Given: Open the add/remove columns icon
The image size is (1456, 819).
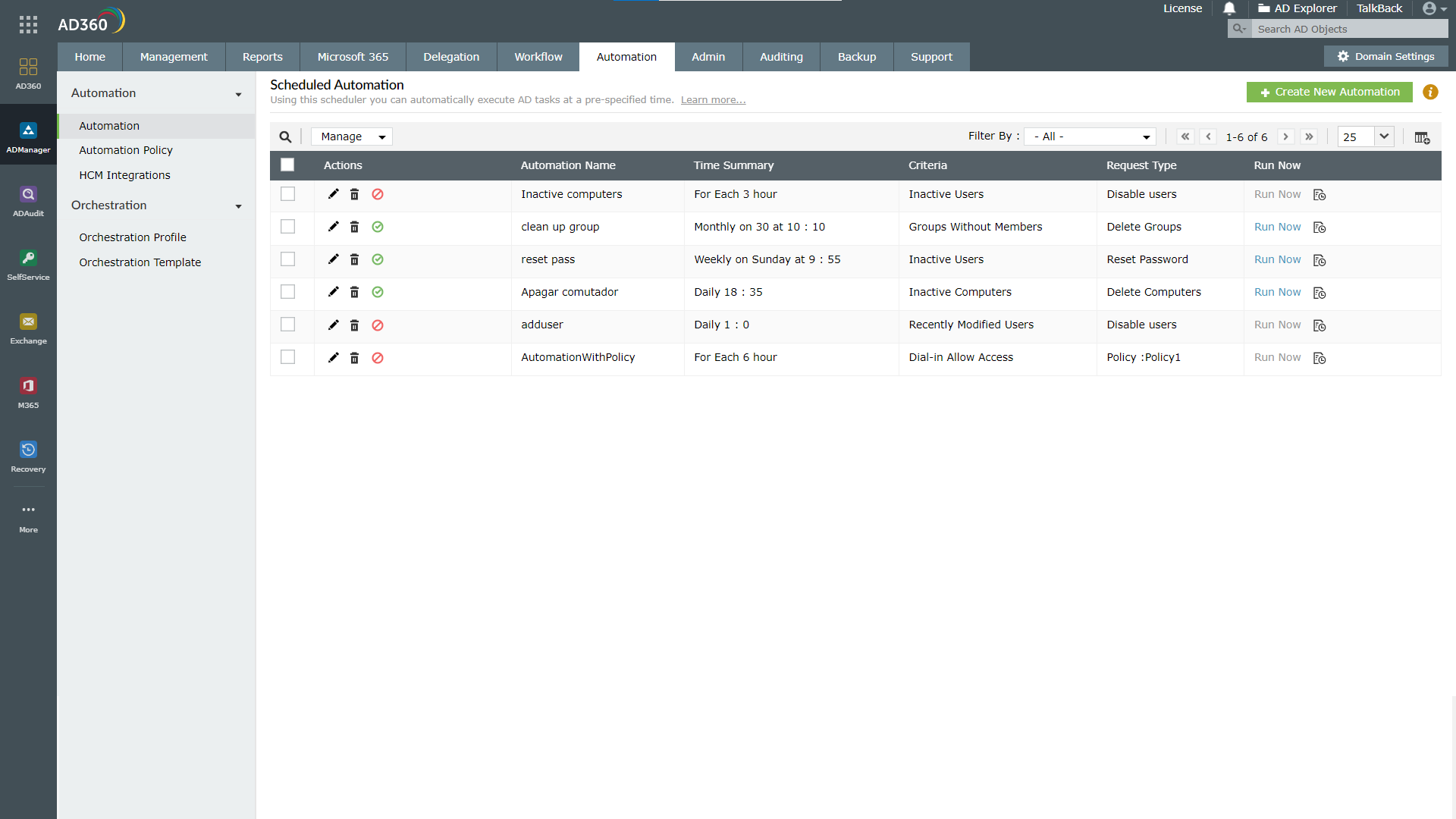Looking at the screenshot, I should coord(1422,137).
